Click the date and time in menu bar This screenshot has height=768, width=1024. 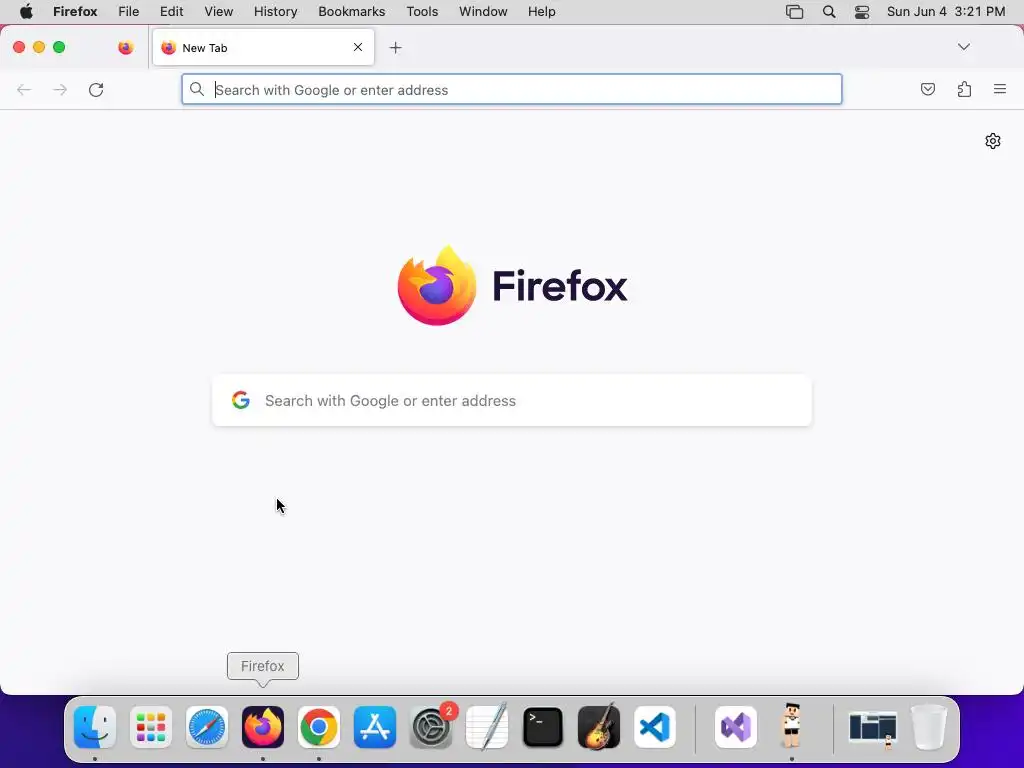[946, 12]
